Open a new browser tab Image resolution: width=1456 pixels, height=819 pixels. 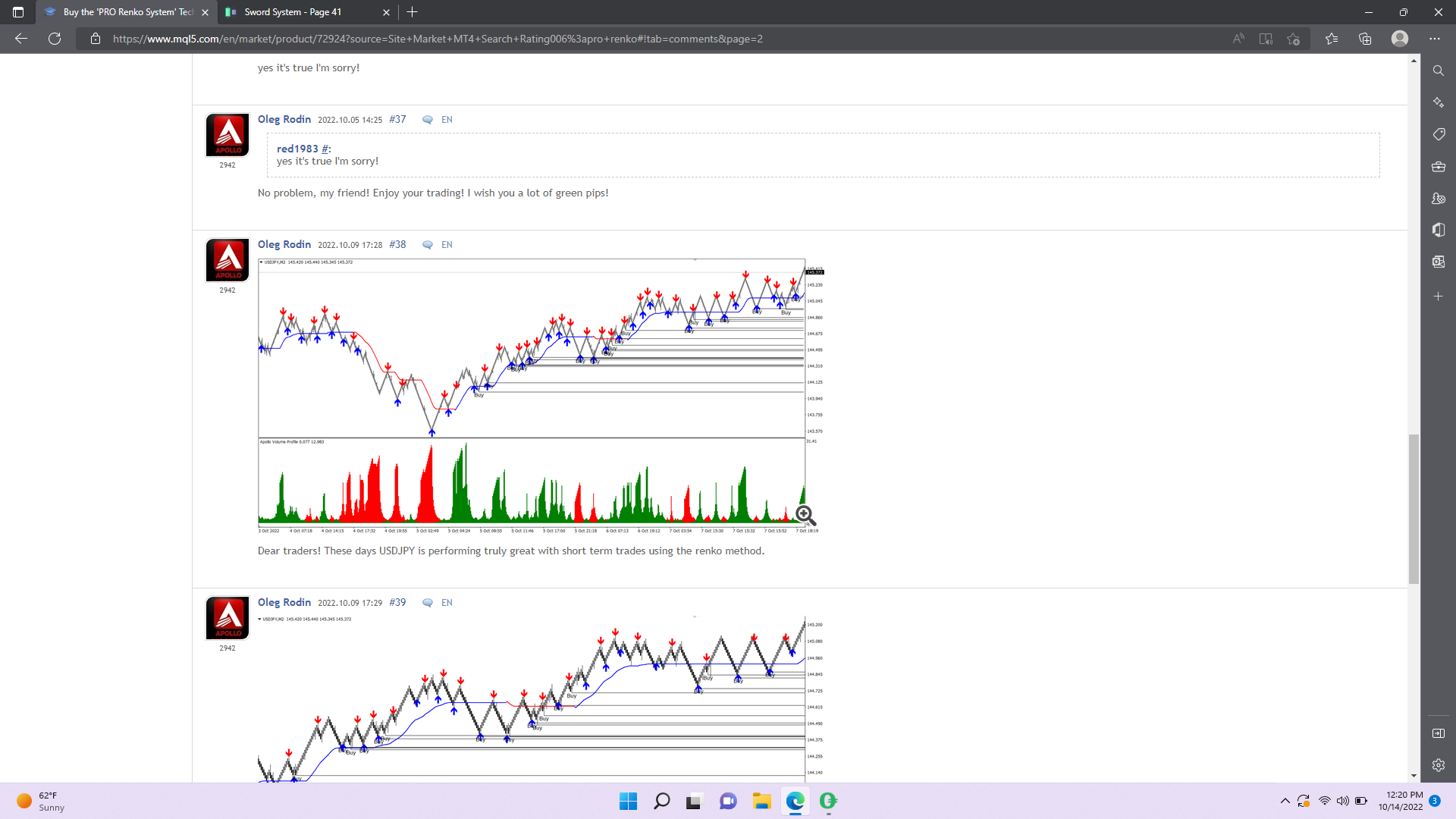[413, 12]
